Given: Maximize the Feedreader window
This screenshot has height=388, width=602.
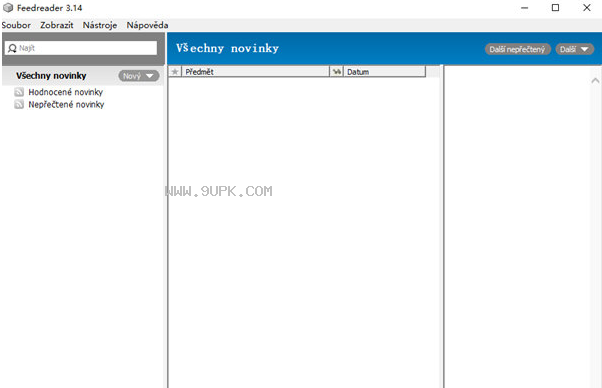Looking at the screenshot, I should tap(555, 8).
